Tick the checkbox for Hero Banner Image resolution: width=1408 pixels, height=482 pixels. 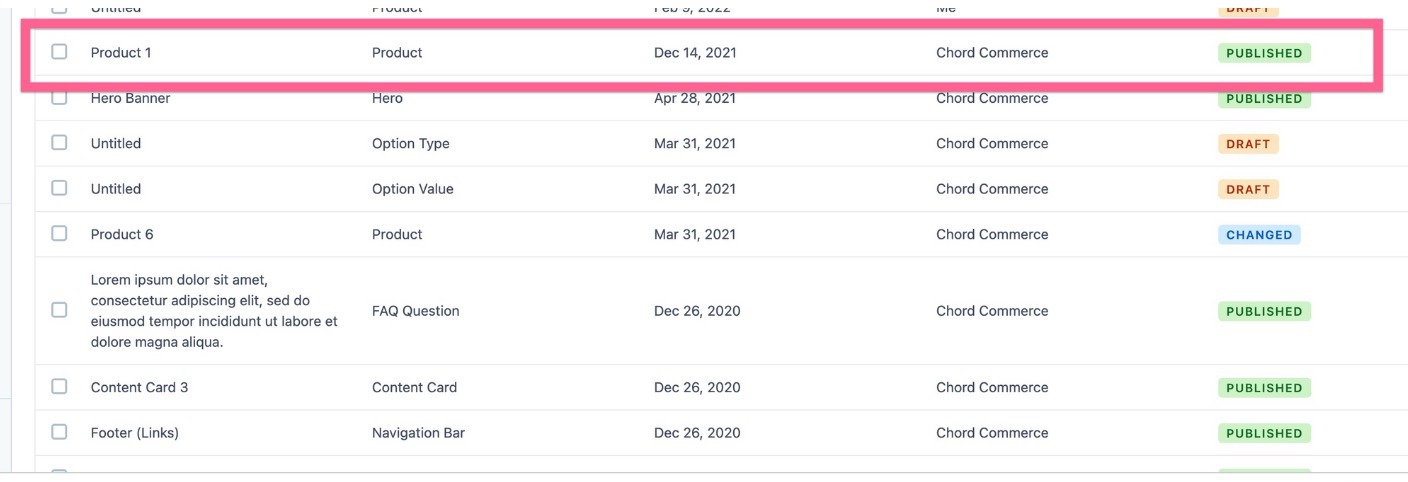pos(59,98)
